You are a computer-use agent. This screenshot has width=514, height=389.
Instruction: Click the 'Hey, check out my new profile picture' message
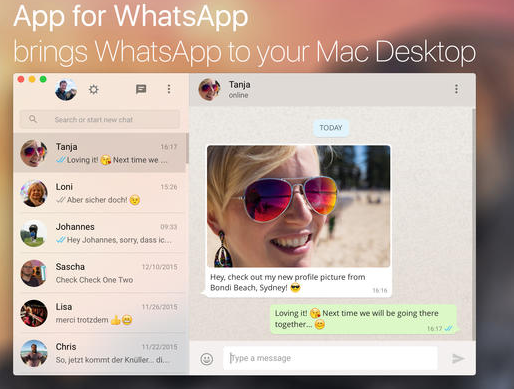tap(288, 282)
